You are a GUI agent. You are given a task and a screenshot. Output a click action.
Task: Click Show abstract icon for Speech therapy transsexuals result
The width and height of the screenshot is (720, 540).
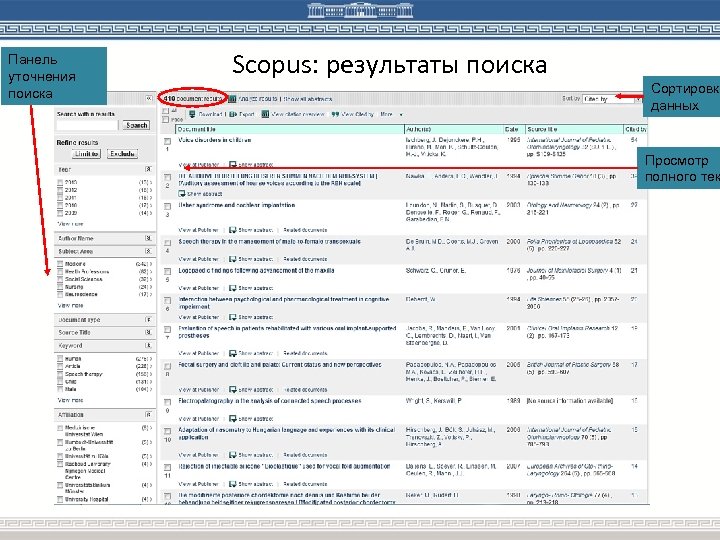(233, 259)
